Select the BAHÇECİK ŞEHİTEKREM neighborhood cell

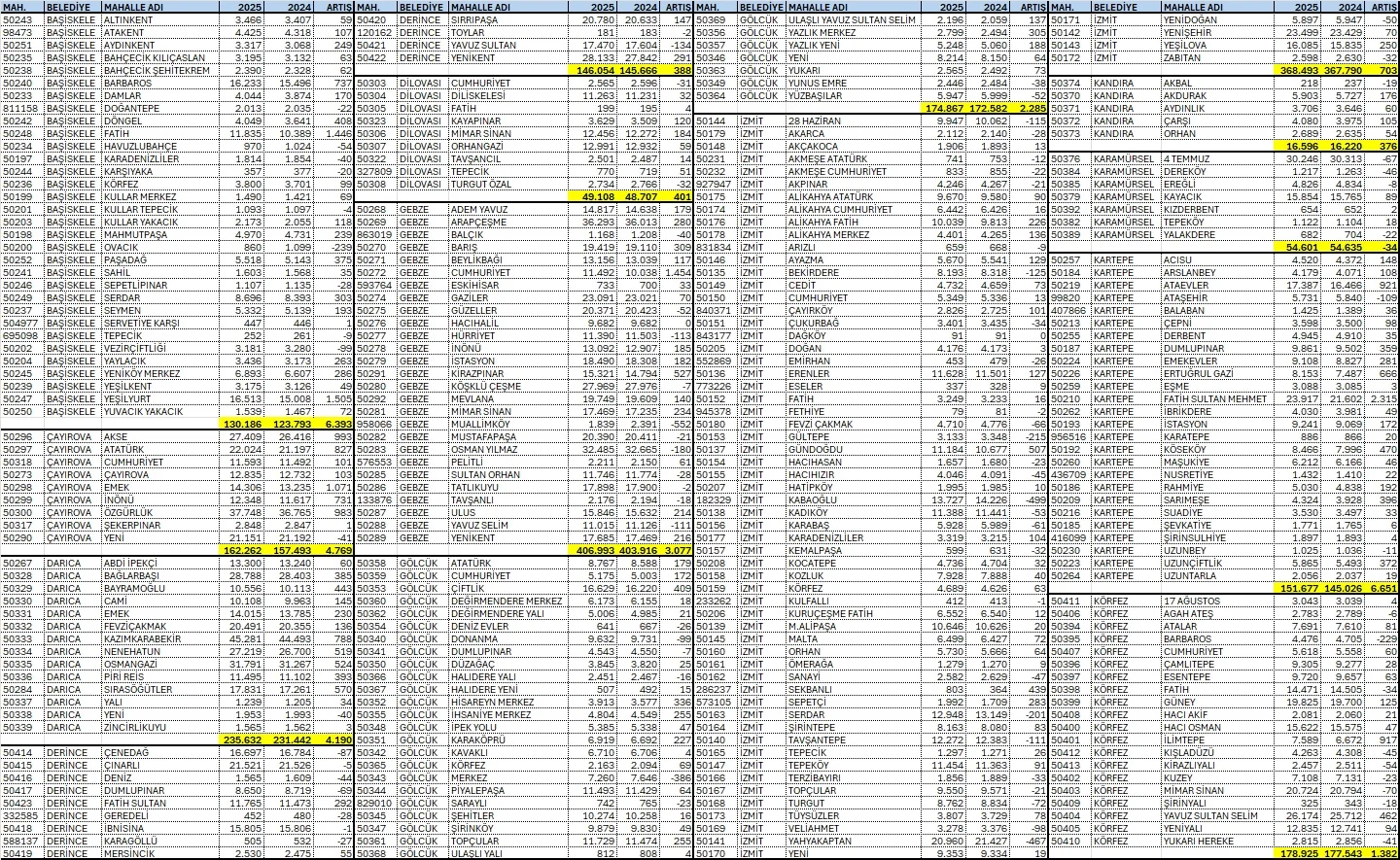pyautogui.click(x=156, y=71)
